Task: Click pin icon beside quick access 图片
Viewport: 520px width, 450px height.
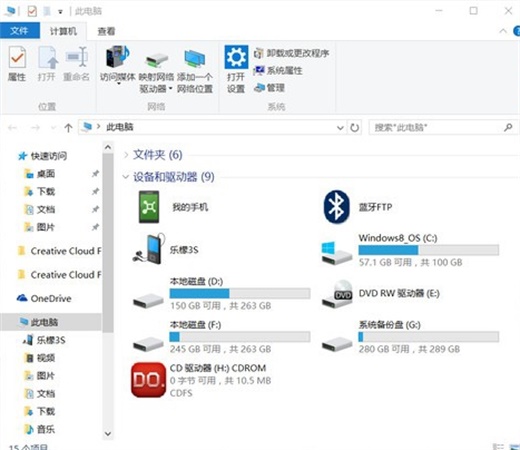Action: click(x=95, y=227)
